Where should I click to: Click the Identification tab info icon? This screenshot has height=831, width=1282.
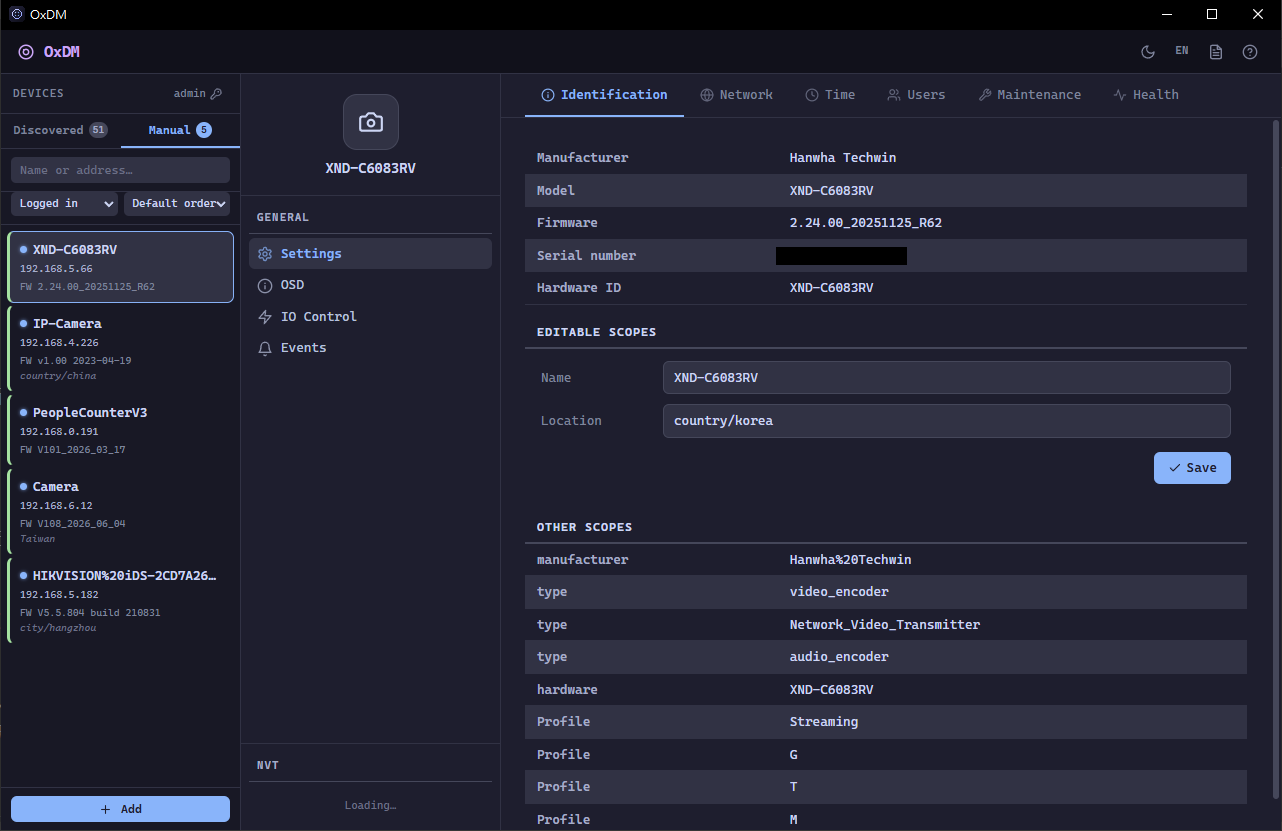pos(548,95)
